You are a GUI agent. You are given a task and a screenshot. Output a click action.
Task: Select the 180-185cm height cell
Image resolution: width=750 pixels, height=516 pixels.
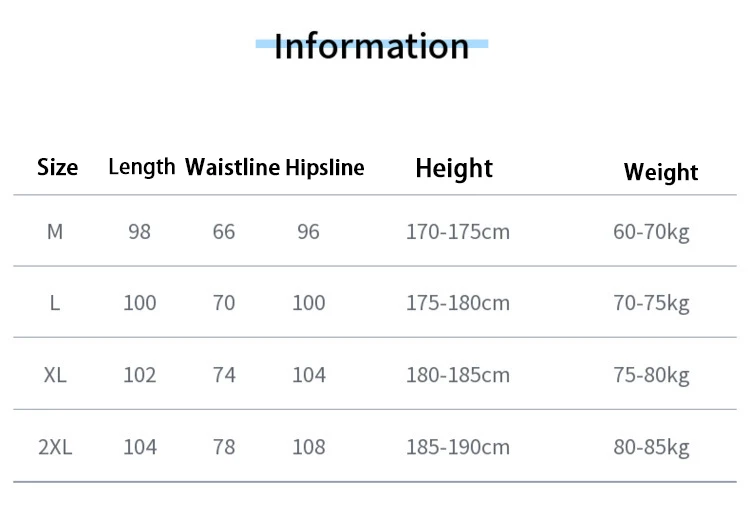tap(458, 375)
